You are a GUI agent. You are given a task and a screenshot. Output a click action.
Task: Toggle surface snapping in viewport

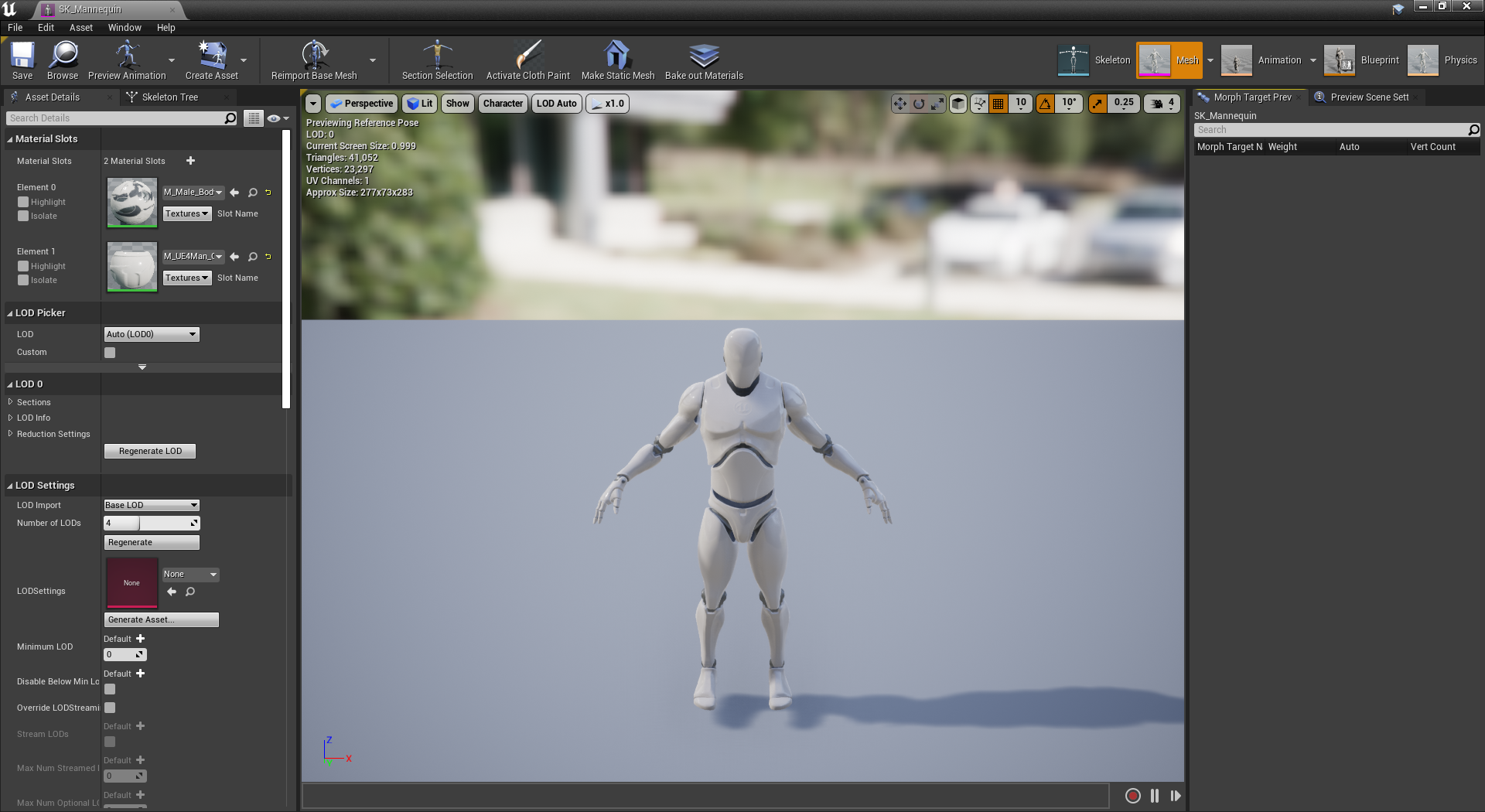(x=980, y=104)
